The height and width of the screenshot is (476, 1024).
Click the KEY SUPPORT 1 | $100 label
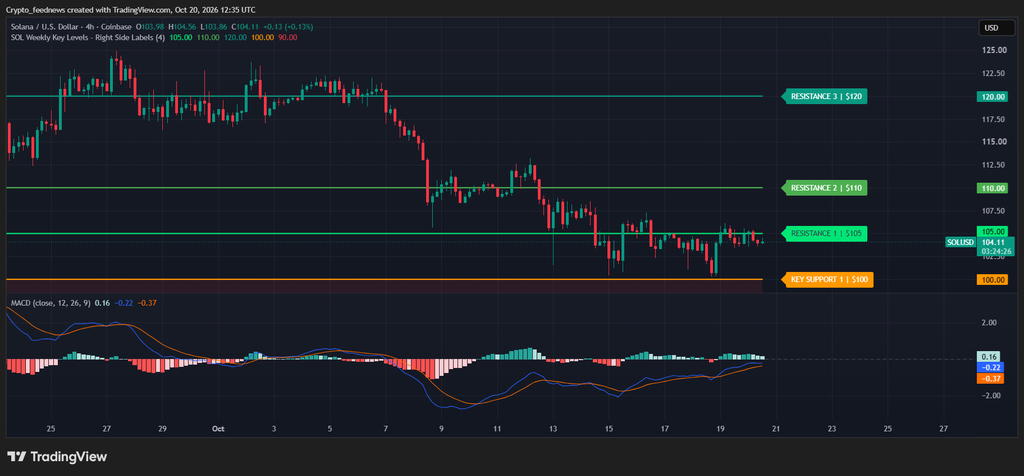tap(827, 279)
